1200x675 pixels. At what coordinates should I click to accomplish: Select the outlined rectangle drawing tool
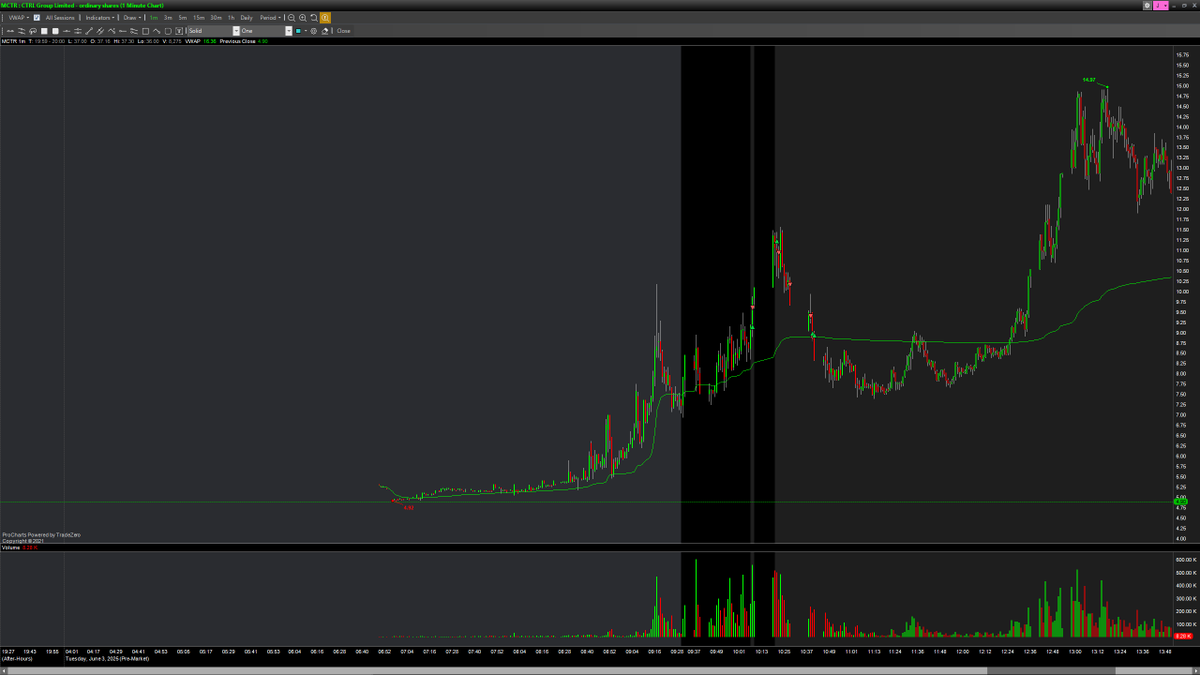point(145,31)
